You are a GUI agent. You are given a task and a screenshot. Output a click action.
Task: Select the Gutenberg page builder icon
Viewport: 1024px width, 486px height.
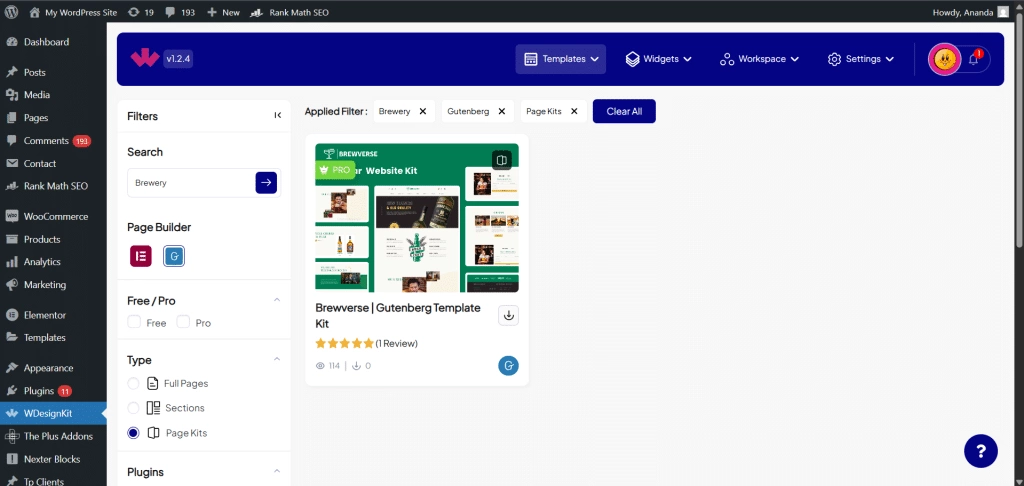[x=174, y=256]
